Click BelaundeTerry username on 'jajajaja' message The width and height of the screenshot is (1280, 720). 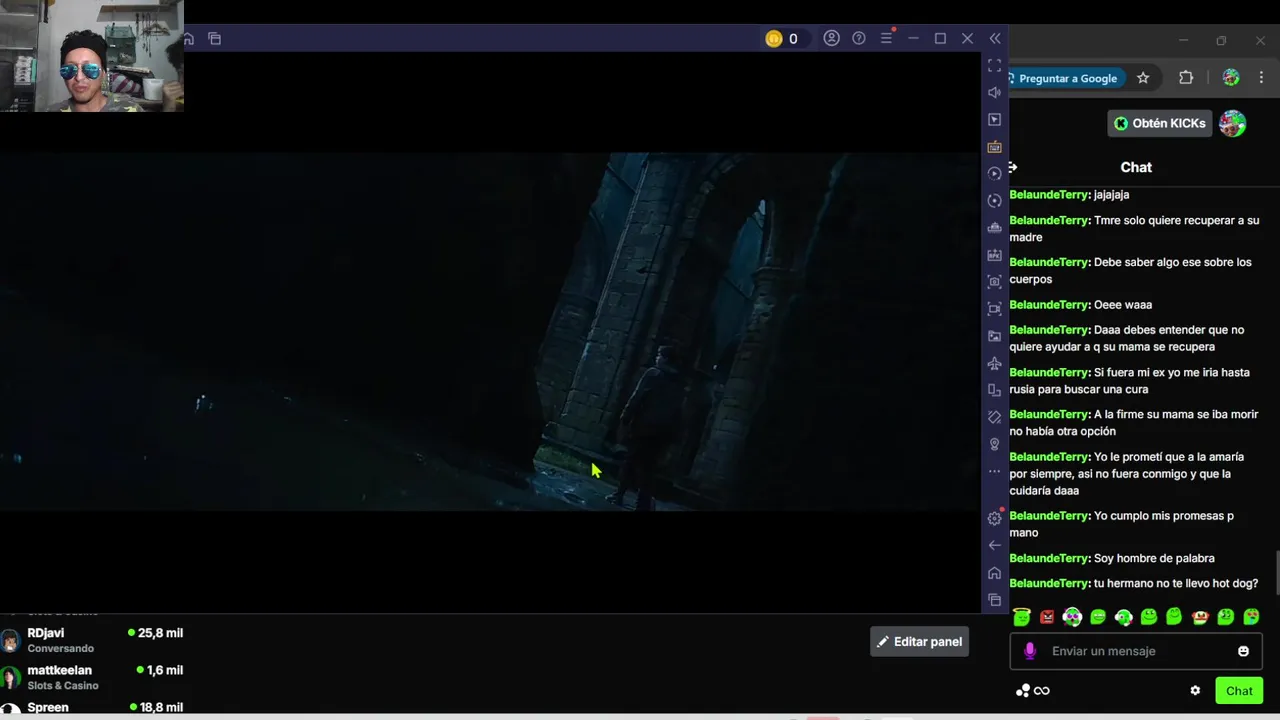coord(1049,195)
